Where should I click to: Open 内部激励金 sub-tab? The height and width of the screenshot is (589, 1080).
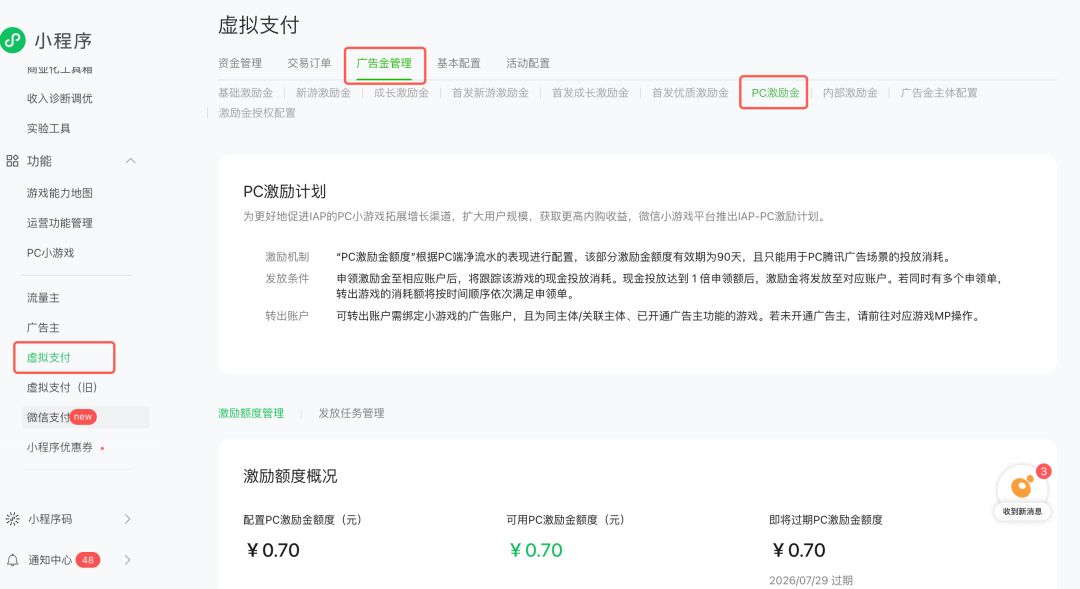point(850,92)
